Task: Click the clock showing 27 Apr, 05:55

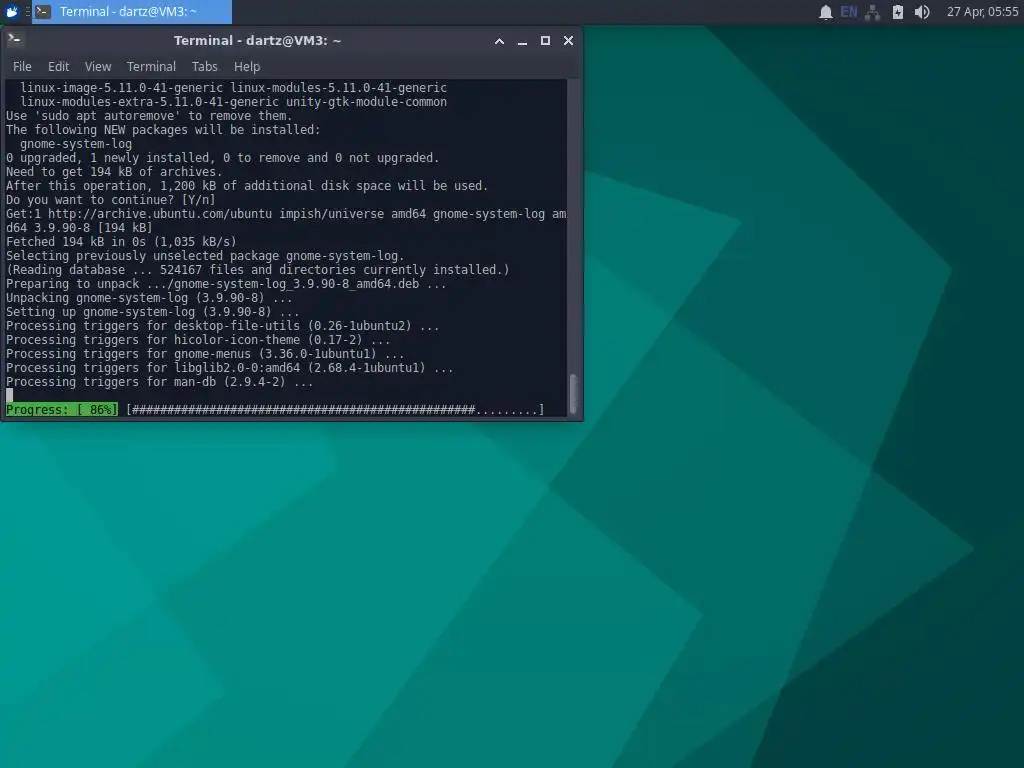Action: click(x=982, y=11)
